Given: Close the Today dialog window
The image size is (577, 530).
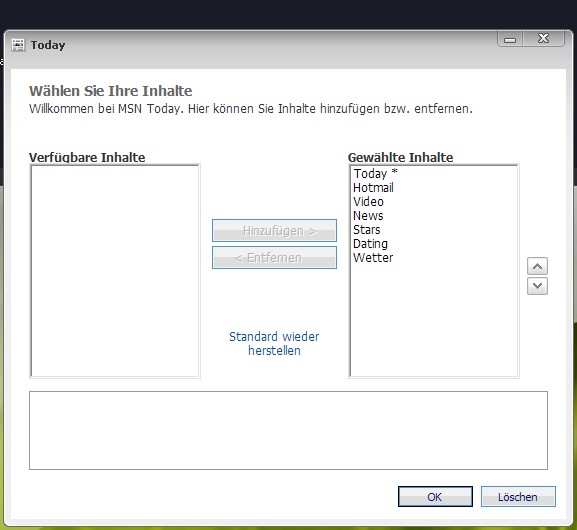Looking at the screenshot, I should (544, 39).
